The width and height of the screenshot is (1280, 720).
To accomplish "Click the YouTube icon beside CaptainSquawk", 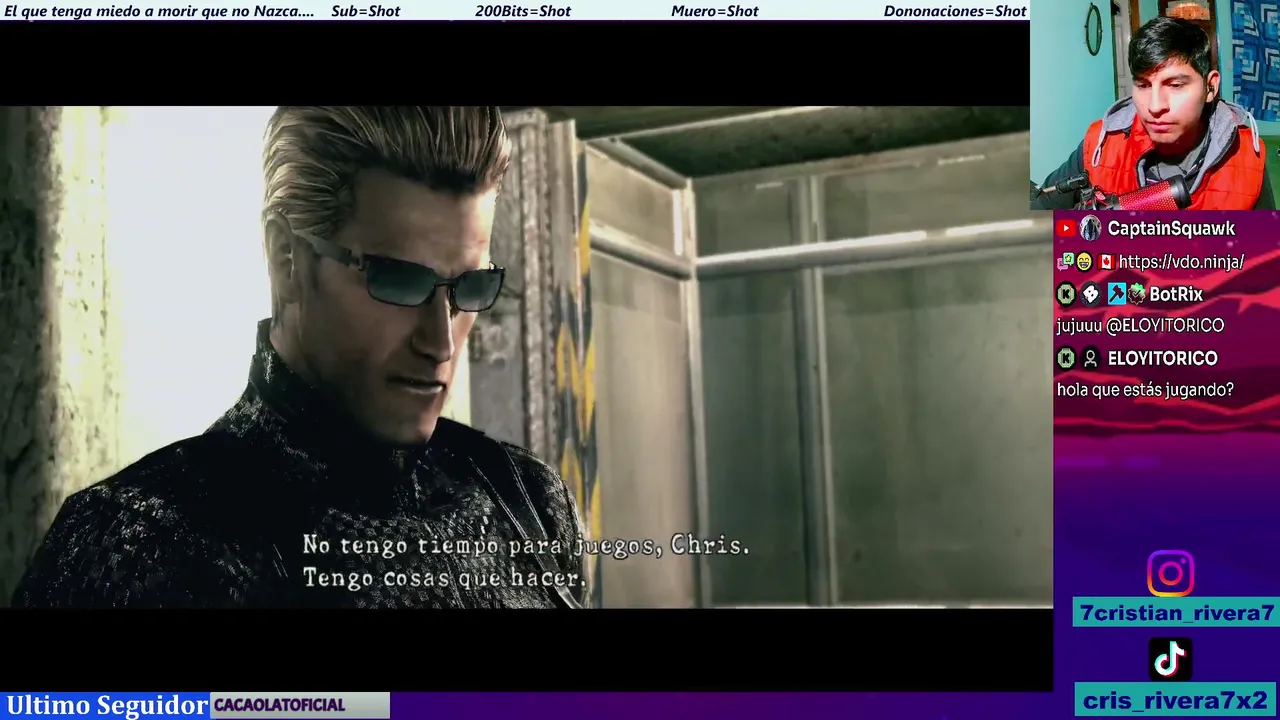I will pos(1066,229).
